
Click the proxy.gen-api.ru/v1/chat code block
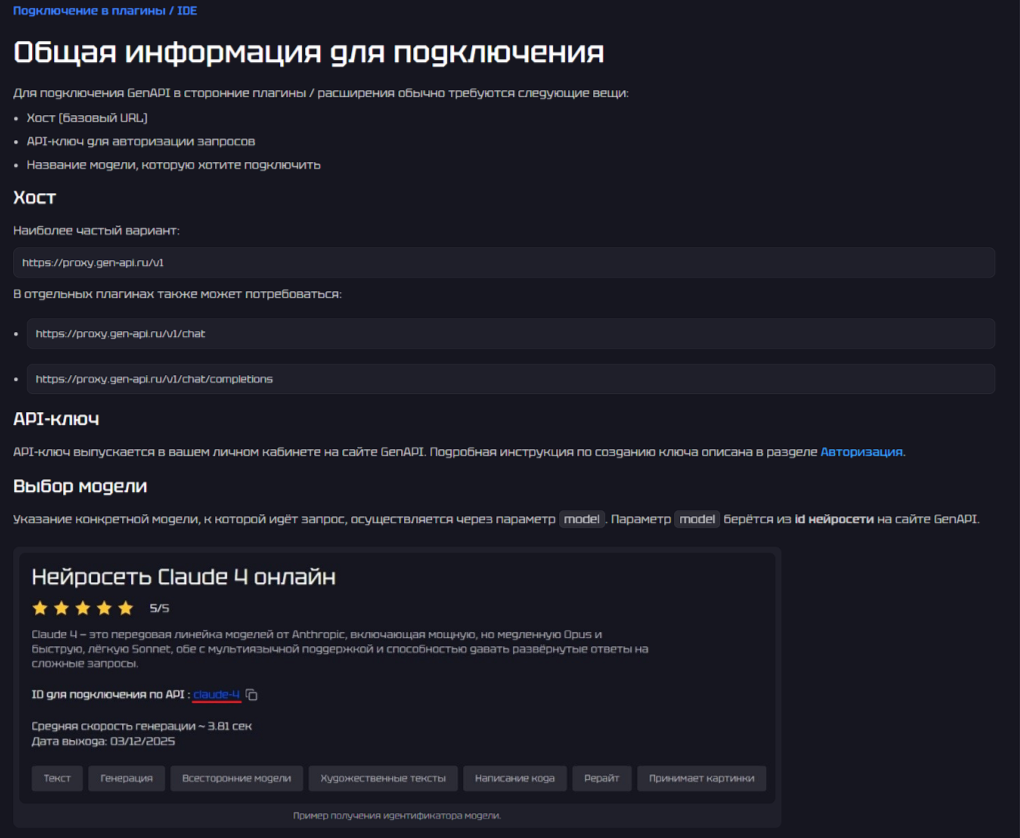[x=510, y=334]
